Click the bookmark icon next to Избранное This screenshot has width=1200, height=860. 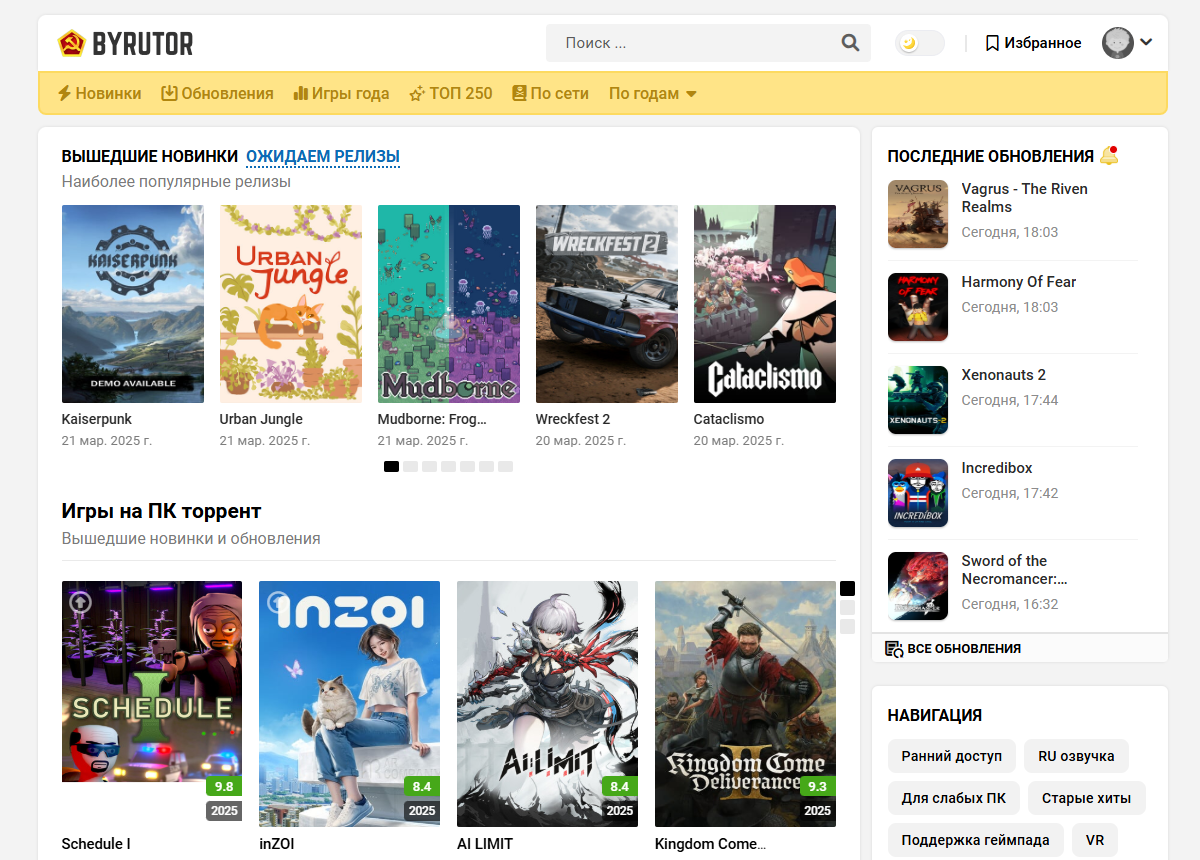[992, 43]
